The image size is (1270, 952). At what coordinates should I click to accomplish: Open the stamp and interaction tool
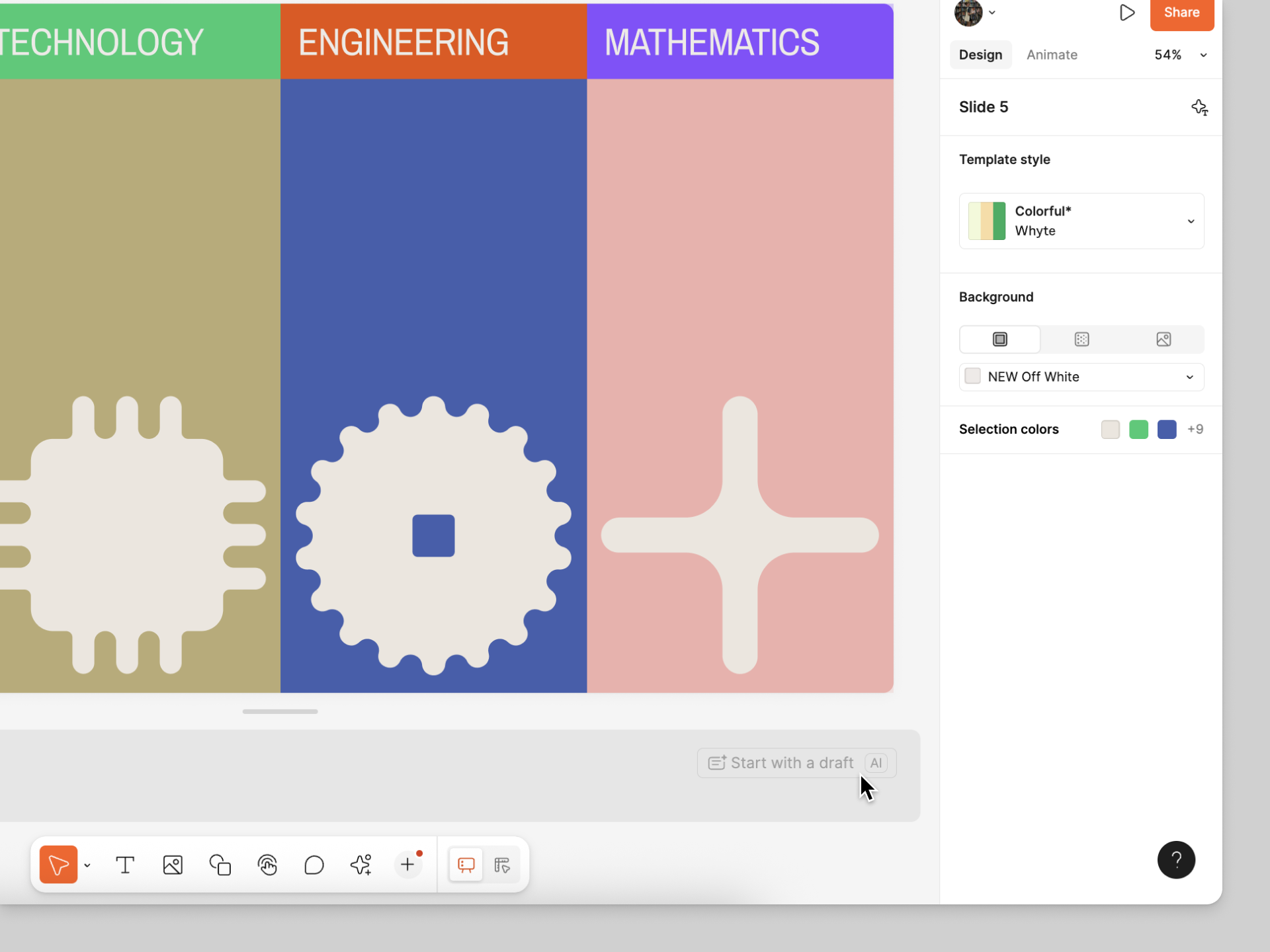tap(267, 865)
